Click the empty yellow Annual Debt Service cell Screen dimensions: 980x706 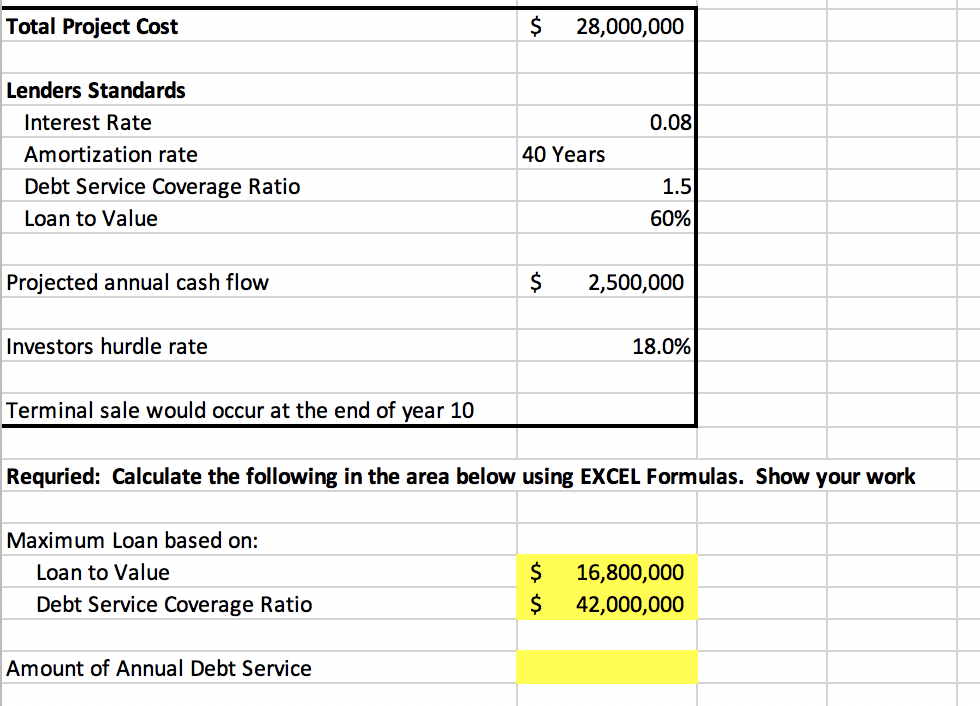[x=605, y=667]
